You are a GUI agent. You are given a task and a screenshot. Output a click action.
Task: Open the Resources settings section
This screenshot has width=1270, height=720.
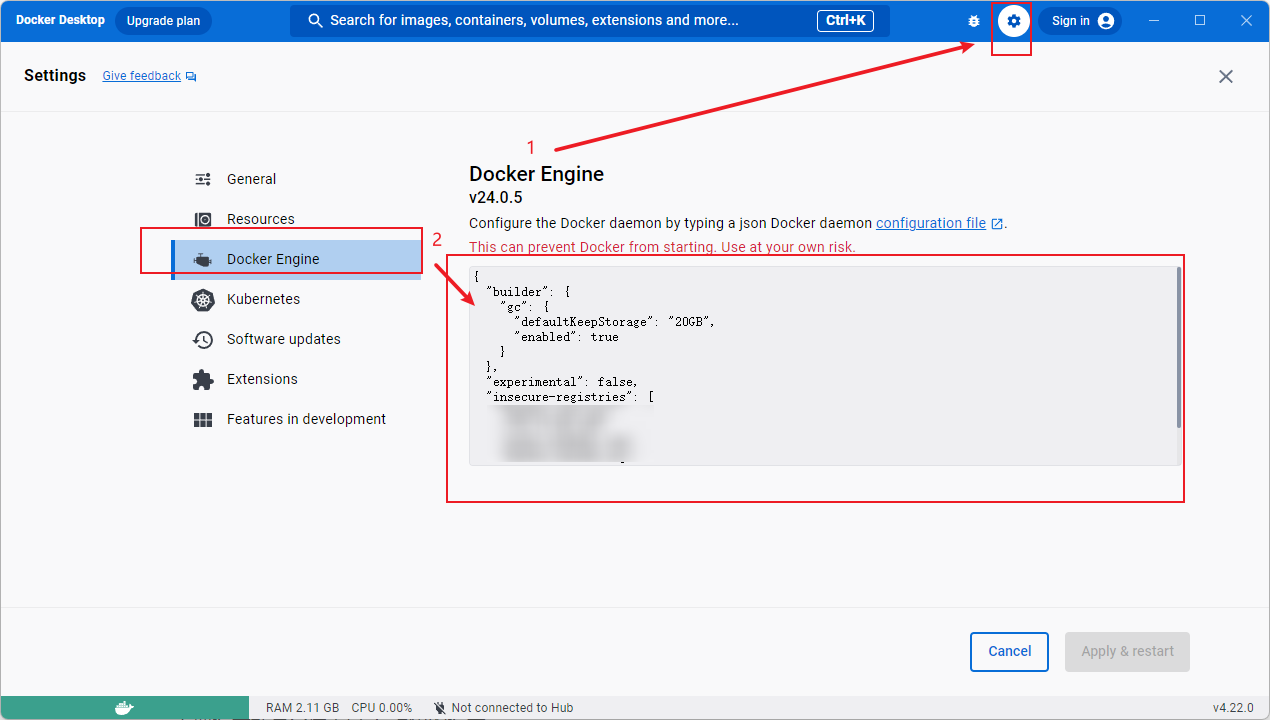pyautogui.click(x=297, y=219)
